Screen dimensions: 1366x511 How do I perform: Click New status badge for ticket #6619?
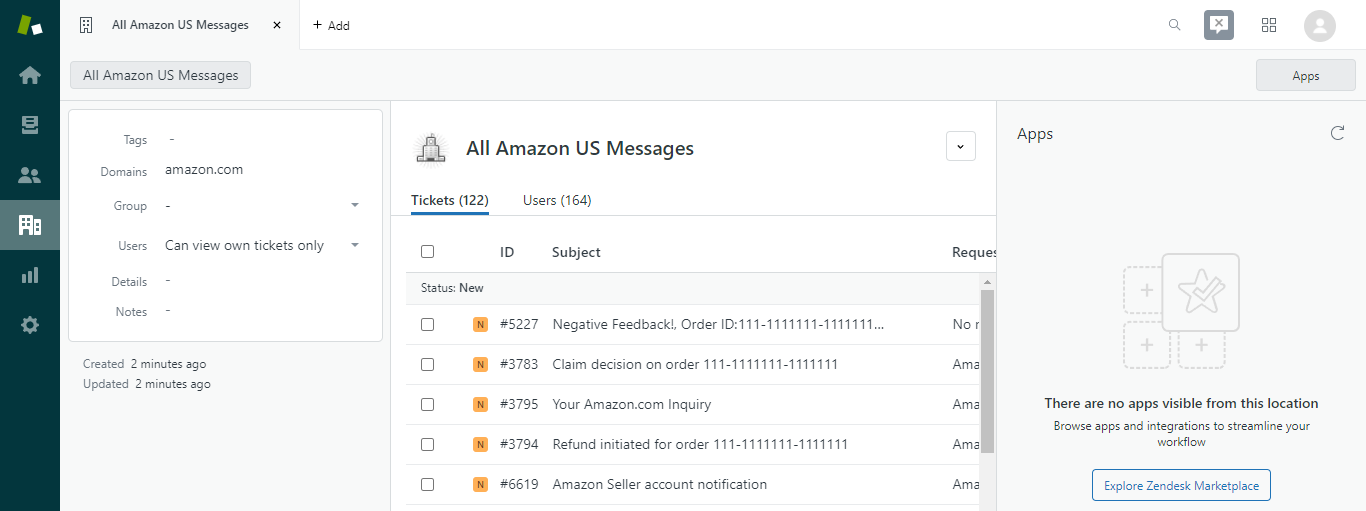coord(480,484)
